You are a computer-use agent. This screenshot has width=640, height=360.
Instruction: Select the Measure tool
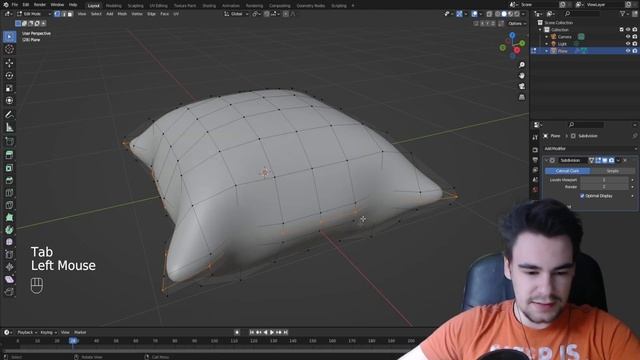[9, 128]
